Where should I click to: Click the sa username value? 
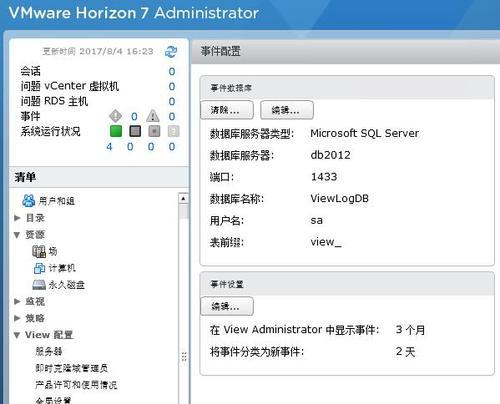tap(316, 220)
